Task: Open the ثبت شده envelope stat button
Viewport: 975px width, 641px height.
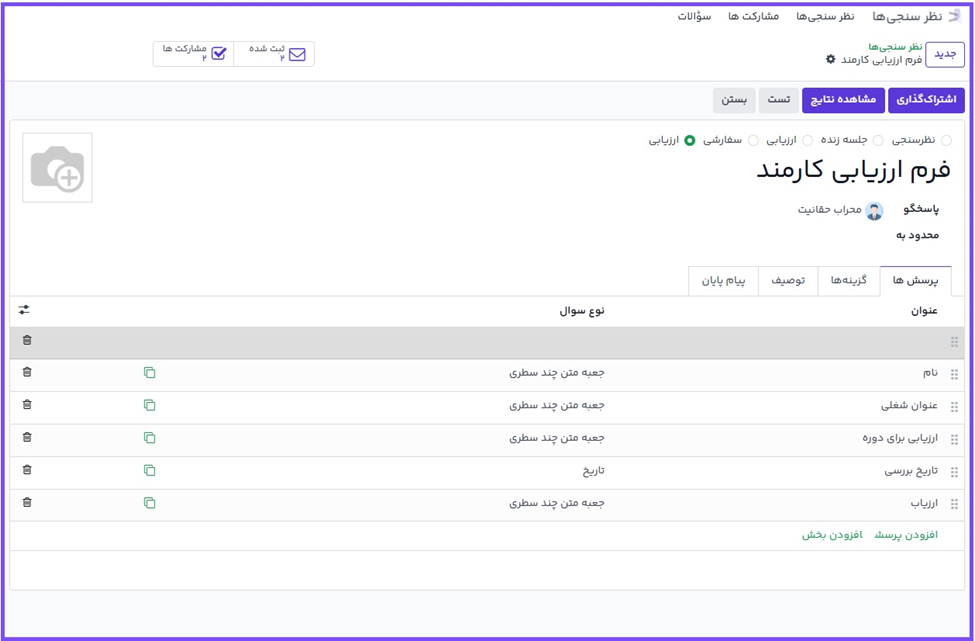Action: [274, 54]
